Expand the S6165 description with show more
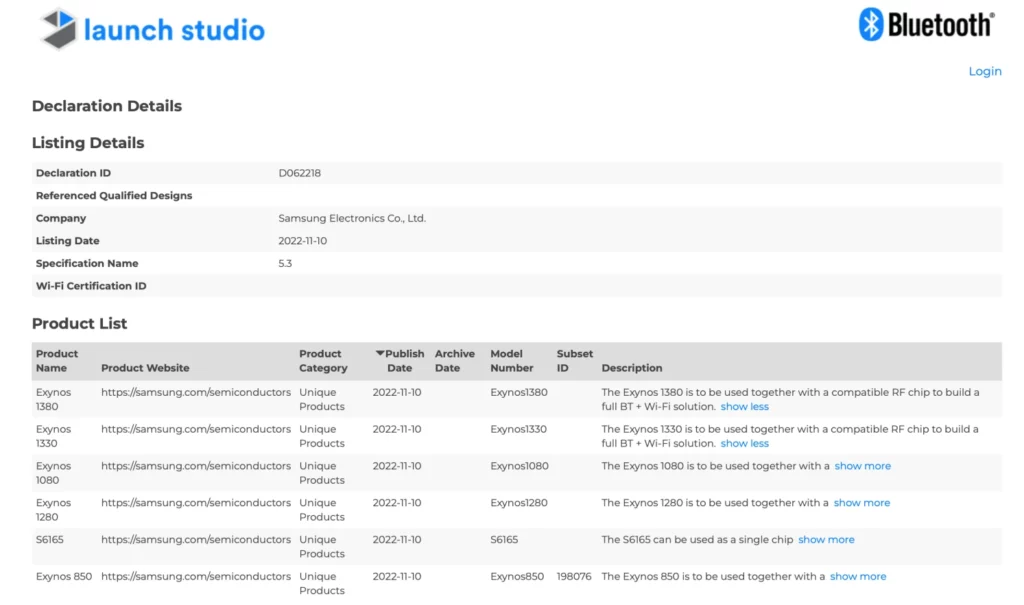Image resolution: width=1024 pixels, height=605 pixels. tap(826, 540)
